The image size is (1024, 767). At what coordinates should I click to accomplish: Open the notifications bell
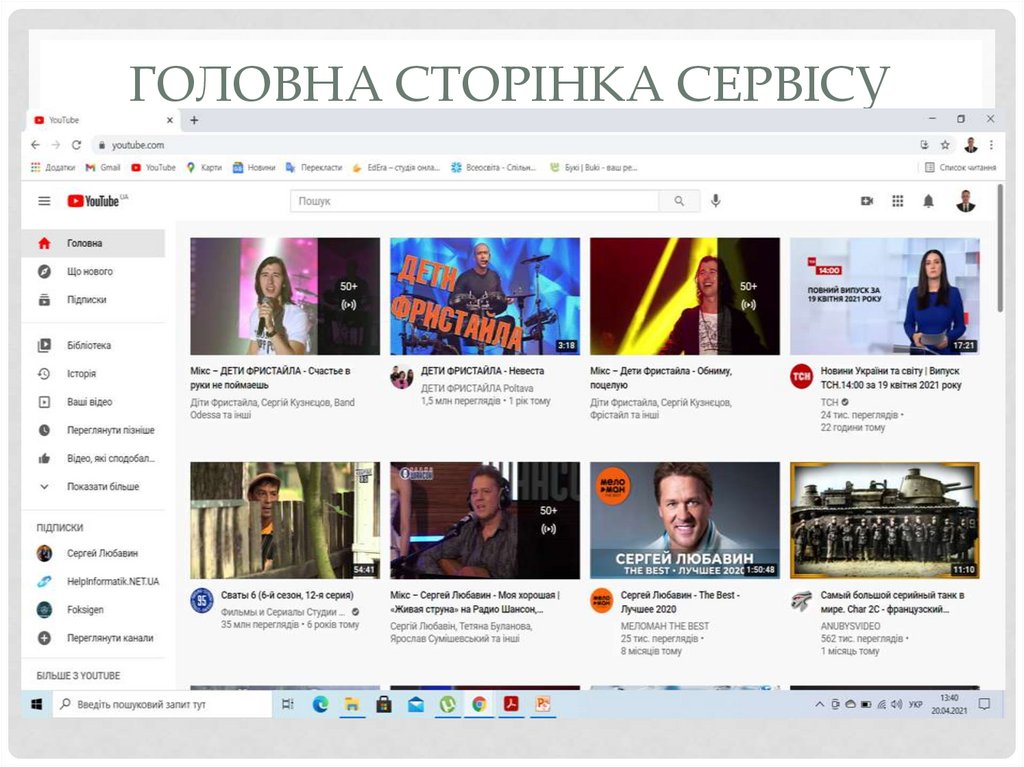tap(928, 201)
